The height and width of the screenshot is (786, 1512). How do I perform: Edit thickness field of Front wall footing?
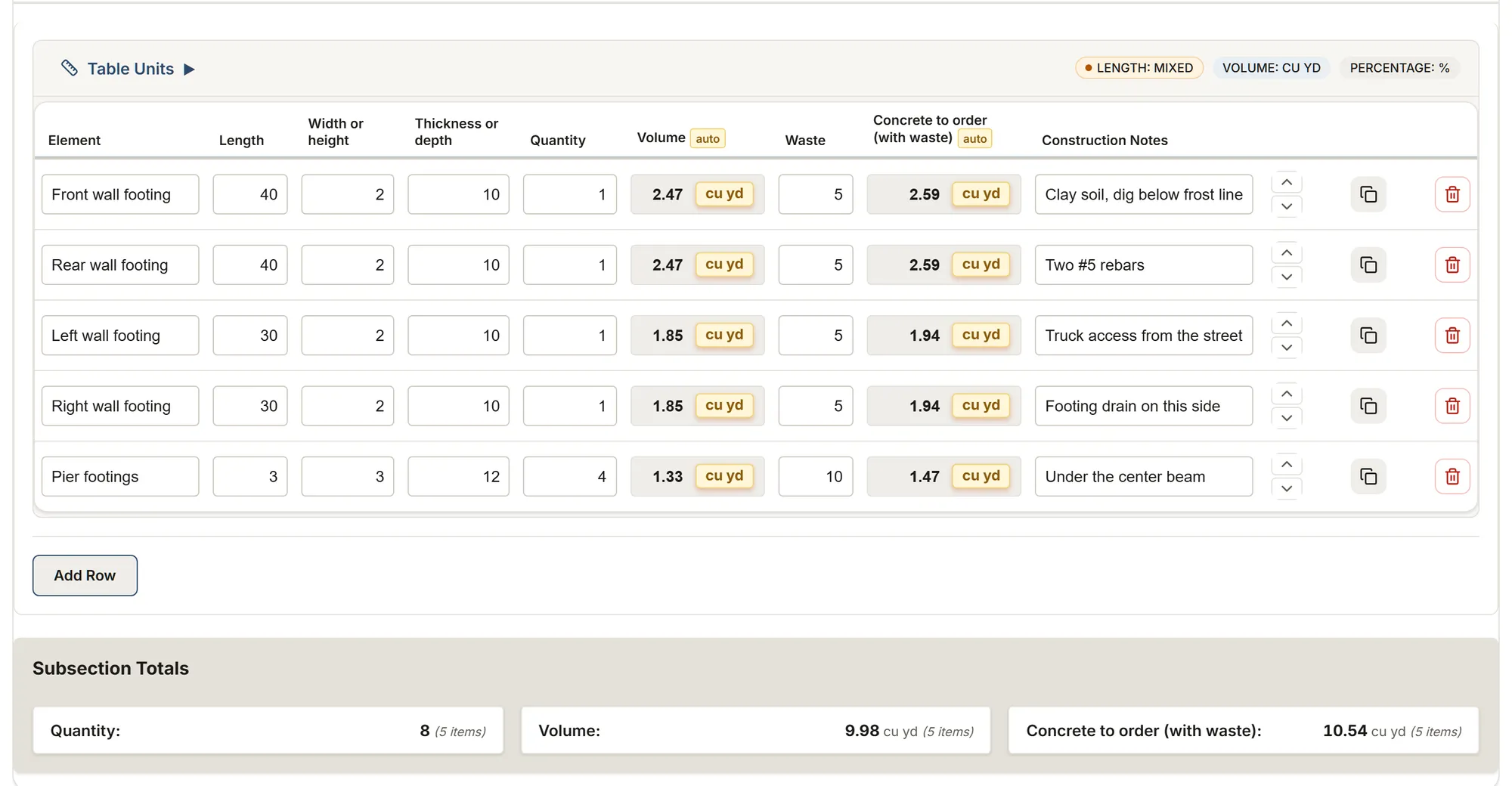point(459,194)
